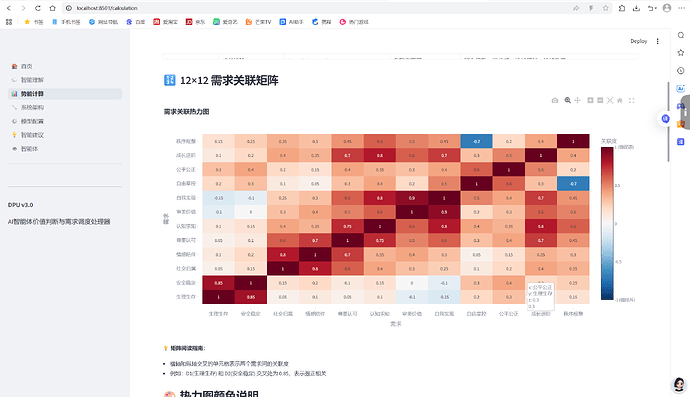Reset chart axes with the home icon
Screen dimensions: 690x397
click(620, 100)
